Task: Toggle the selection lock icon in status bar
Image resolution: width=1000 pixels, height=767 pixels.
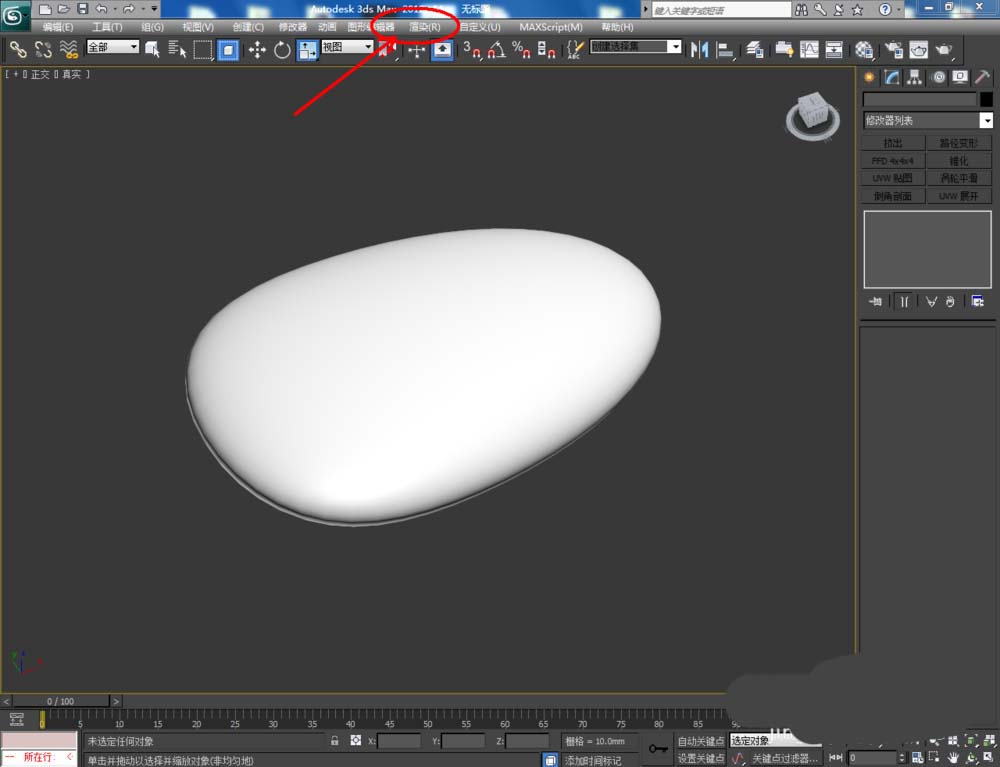Action: tap(335, 741)
